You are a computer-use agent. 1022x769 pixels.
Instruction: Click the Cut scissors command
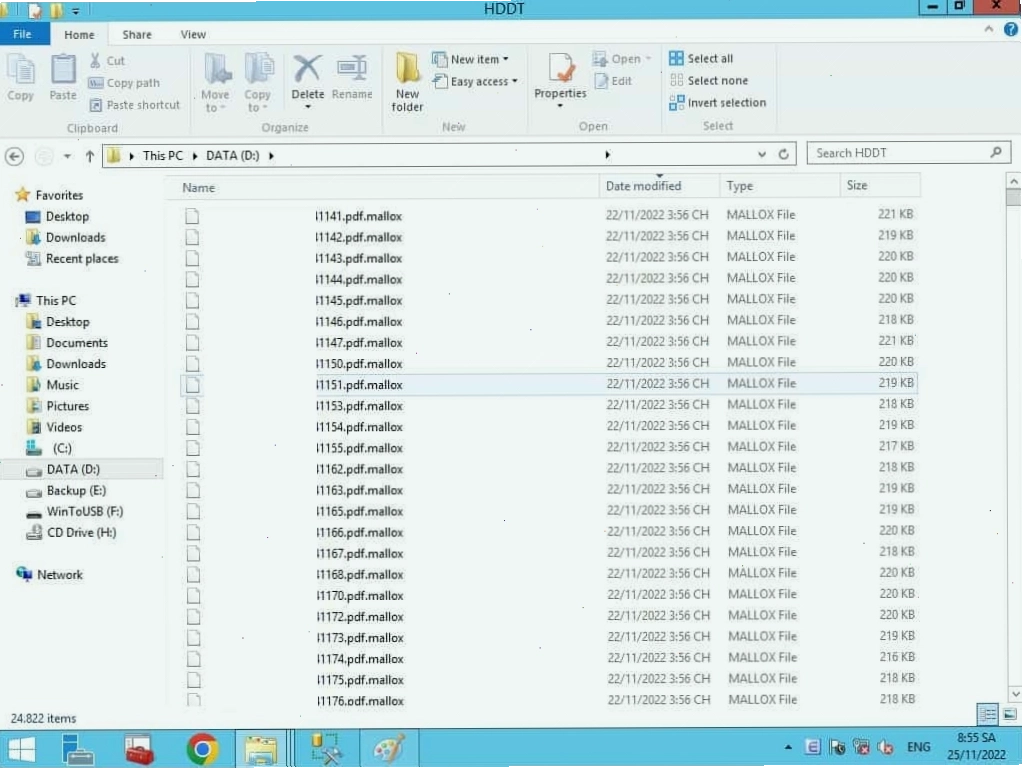tap(107, 61)
